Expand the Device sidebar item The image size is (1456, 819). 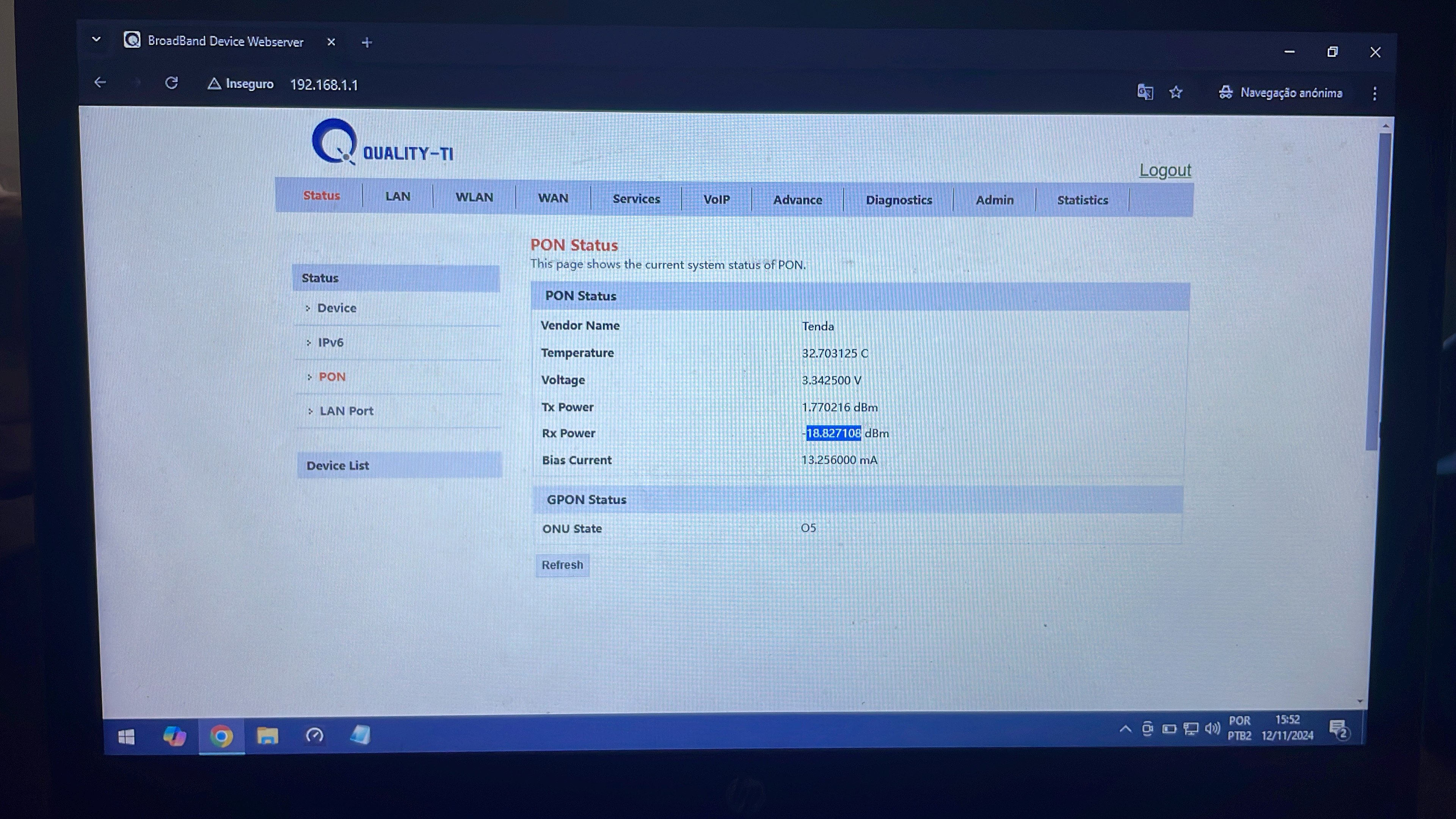click(x=336, y=308)
